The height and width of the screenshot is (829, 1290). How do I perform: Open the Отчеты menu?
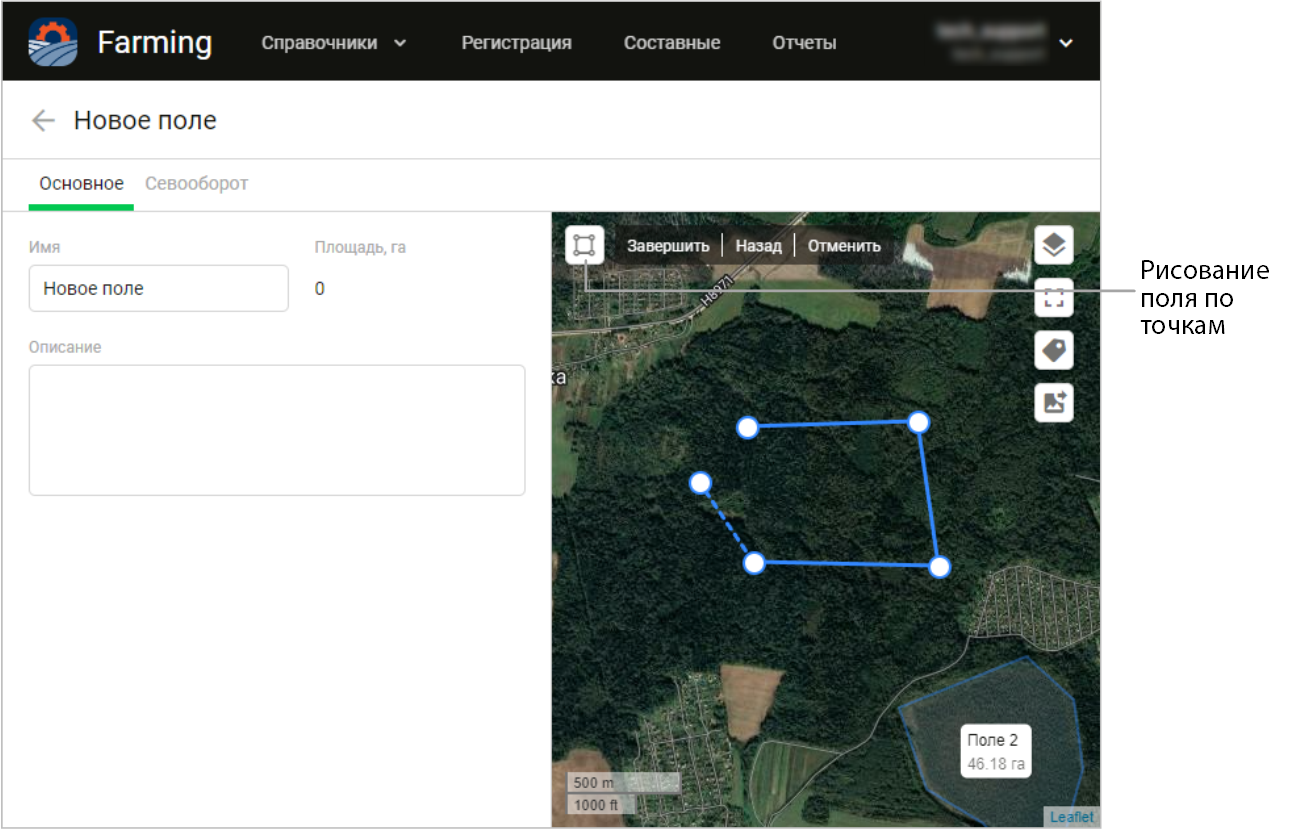click(x=804, y=43)
